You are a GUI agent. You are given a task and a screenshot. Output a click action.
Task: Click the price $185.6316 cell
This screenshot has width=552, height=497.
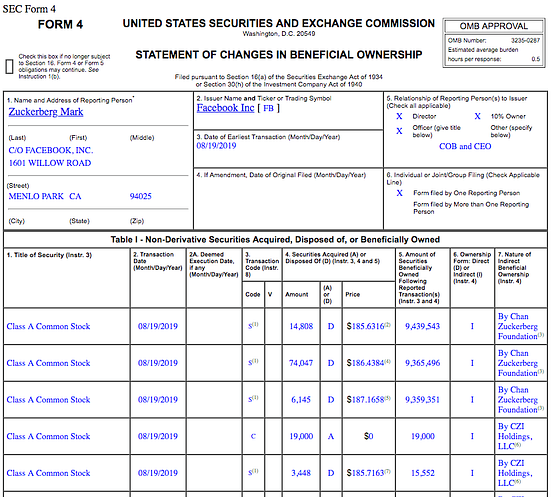369,326
